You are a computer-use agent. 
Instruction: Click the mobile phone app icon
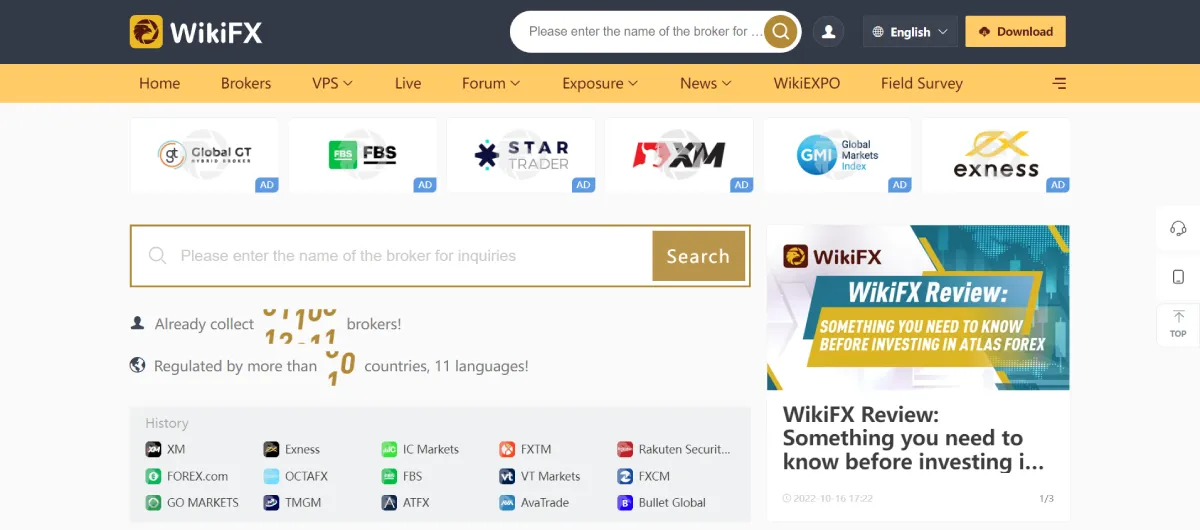coord(1178,276)
